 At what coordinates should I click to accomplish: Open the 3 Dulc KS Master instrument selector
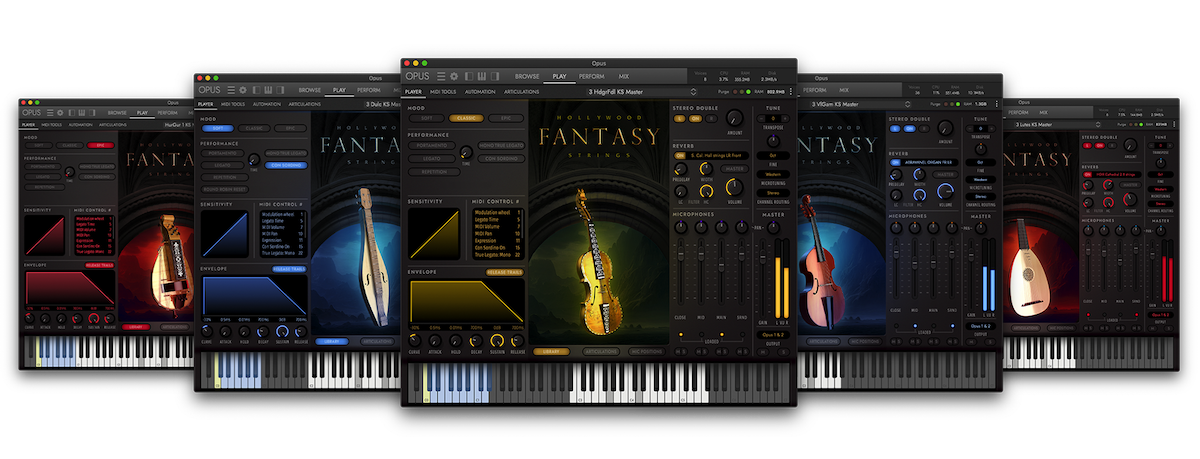click(x=384, y=104)
